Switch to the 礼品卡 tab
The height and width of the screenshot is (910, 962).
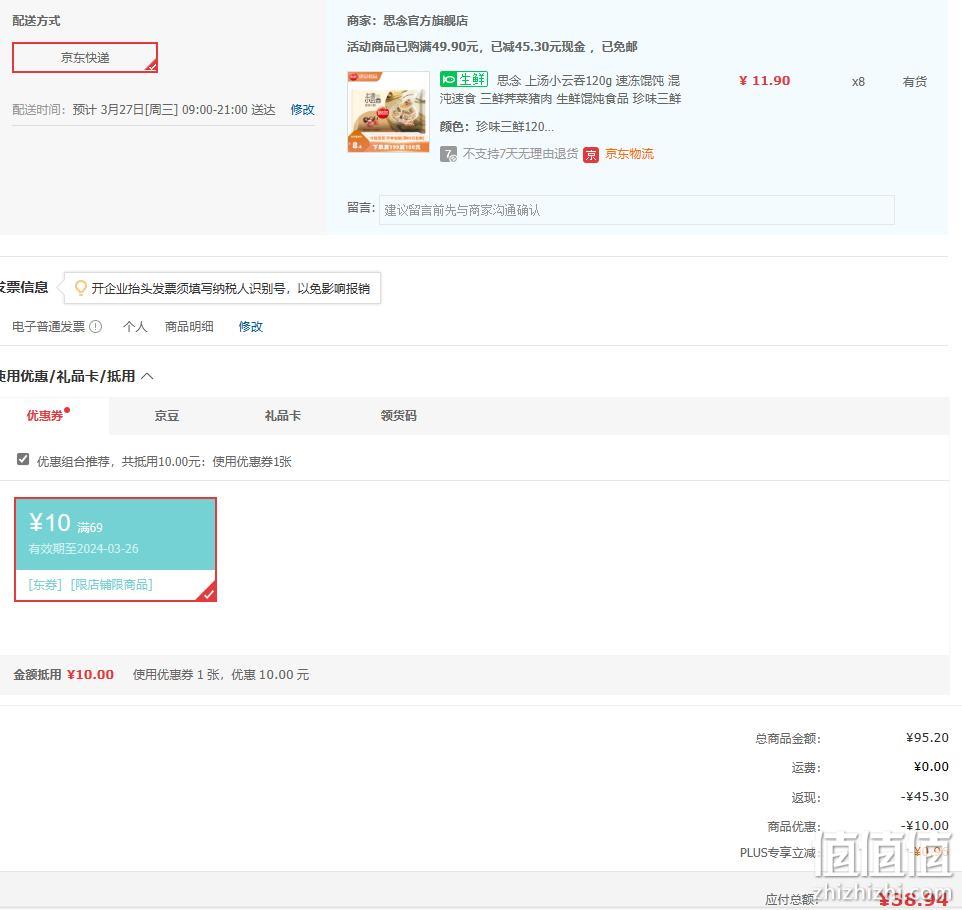(283, 415)
